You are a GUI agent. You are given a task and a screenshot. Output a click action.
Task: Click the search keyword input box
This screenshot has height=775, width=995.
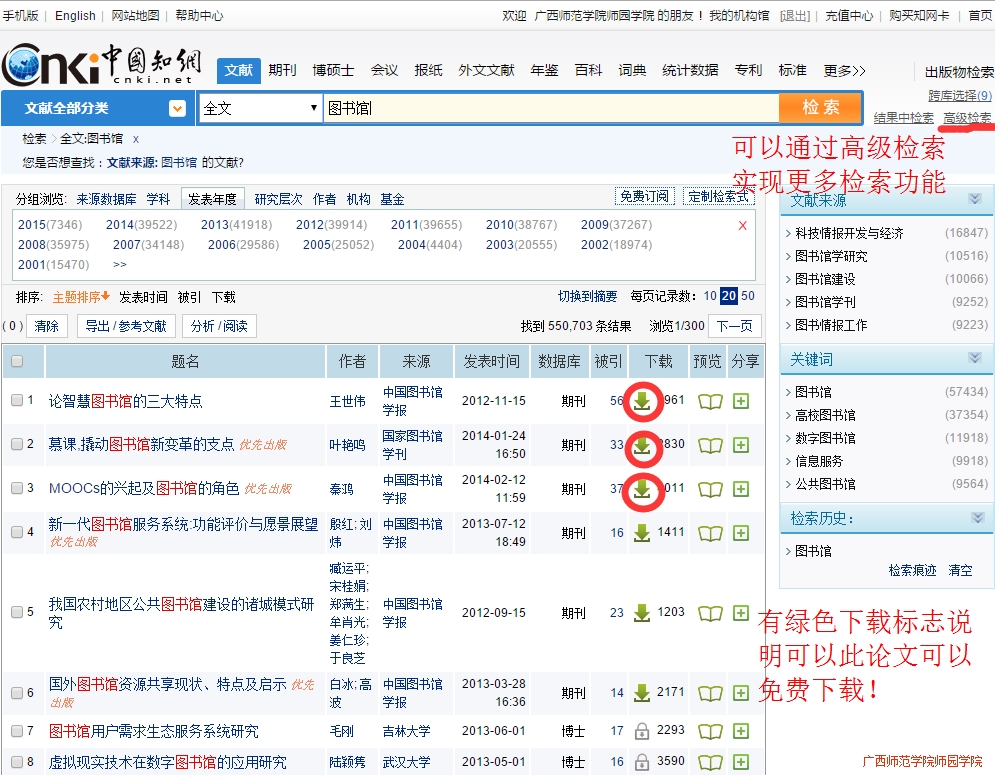pos(550,108)
